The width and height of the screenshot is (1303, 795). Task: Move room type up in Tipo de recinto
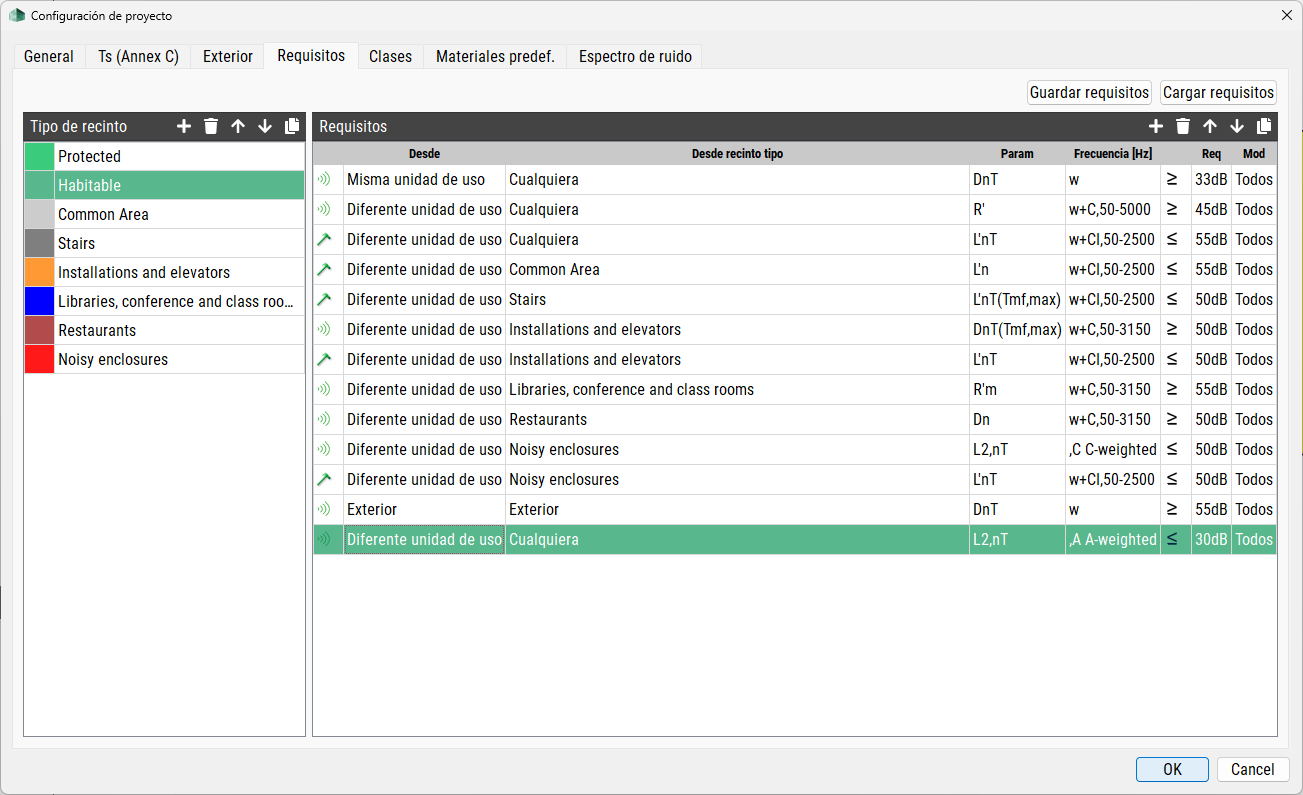click(238, 126)
